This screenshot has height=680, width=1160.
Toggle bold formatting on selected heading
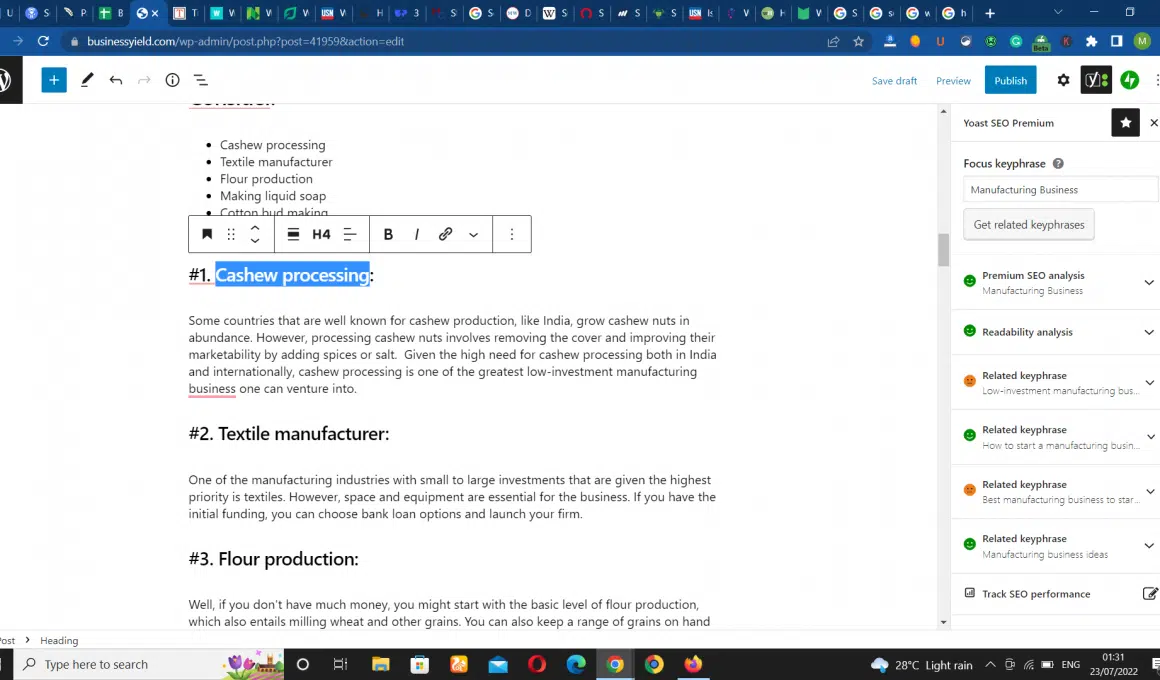tap(388, 234)
